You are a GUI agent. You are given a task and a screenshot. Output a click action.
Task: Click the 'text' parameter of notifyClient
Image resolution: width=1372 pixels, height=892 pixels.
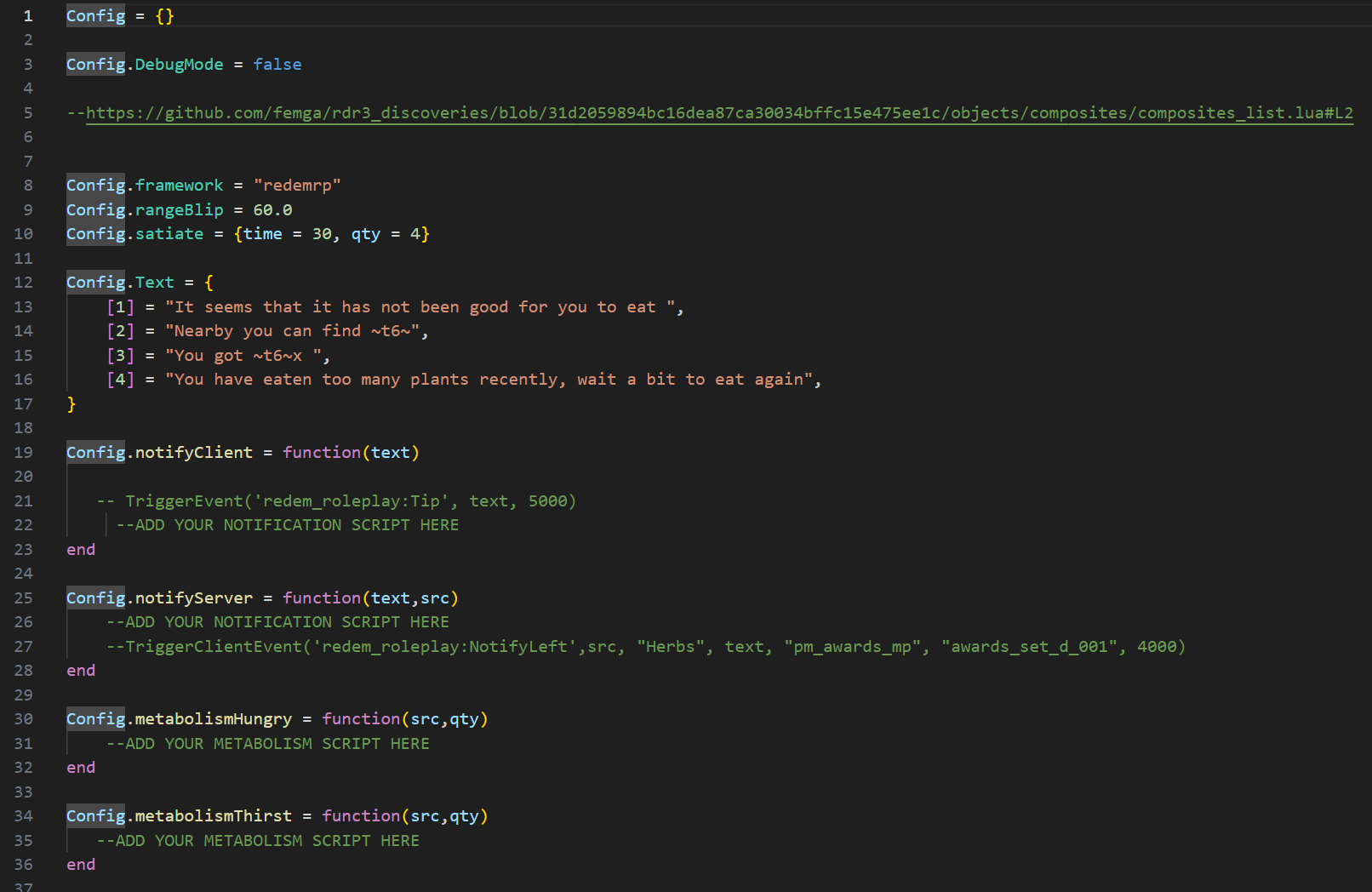point(391,453)
